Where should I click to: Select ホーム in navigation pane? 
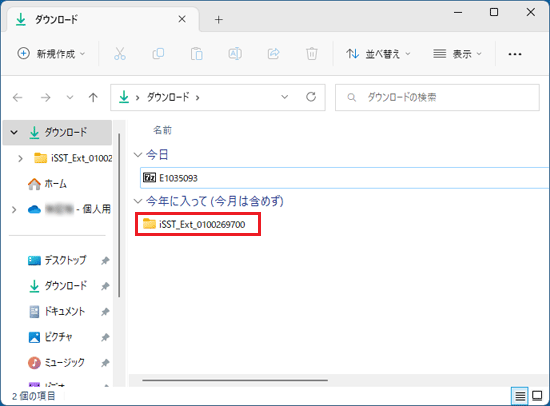click(x=47, y=184)
